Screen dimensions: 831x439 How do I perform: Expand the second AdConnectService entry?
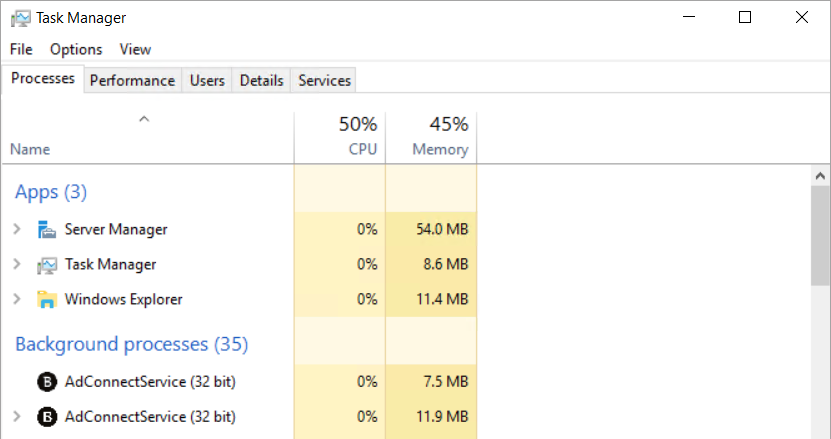pyautogui.click(x=17, y=416)
